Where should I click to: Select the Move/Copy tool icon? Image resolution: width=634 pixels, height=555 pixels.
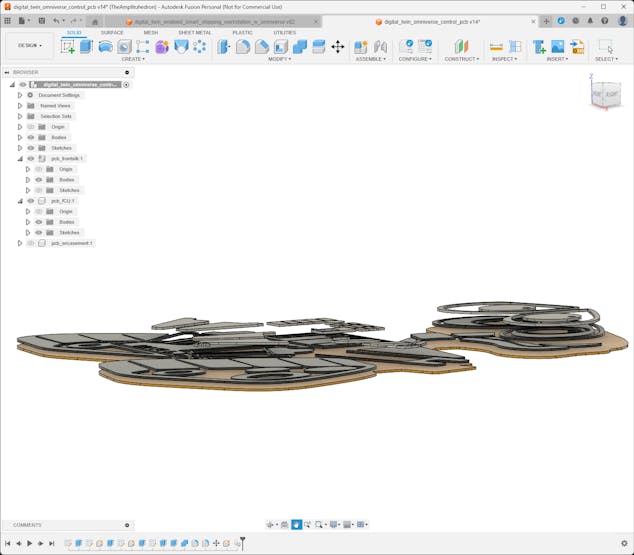[337, 46]
